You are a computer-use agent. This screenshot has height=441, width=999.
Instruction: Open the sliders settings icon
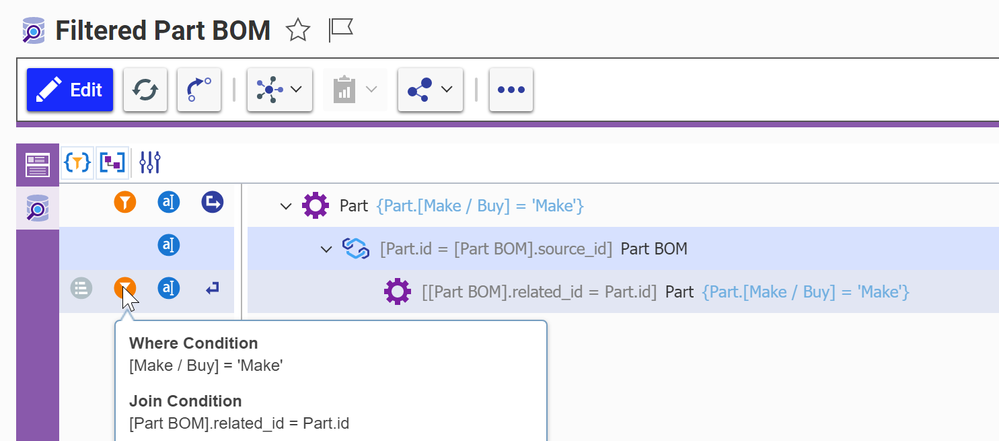(x=150, y=162)
